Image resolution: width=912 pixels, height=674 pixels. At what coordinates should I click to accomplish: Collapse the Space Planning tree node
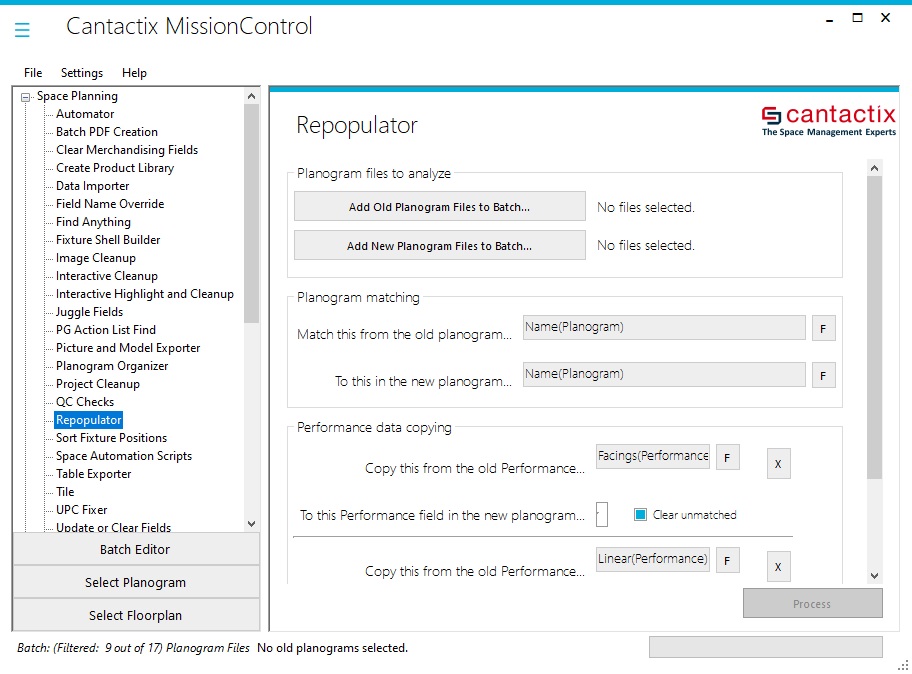pos(26,97)
